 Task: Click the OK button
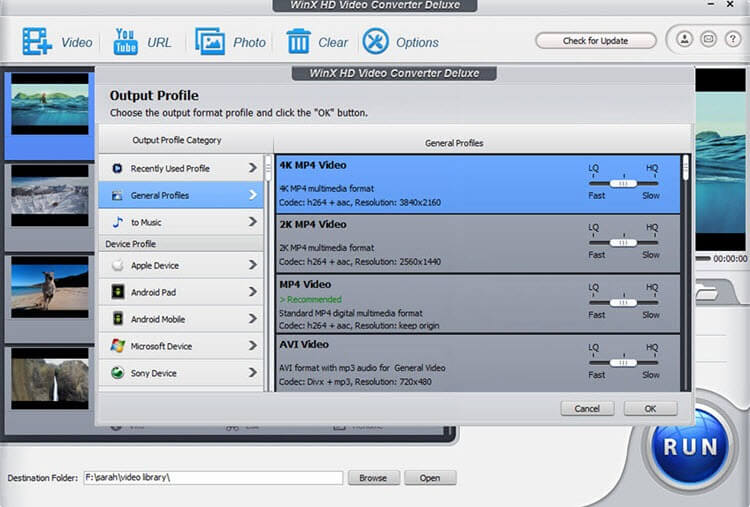pyautogui.click(x=651, y=408)
